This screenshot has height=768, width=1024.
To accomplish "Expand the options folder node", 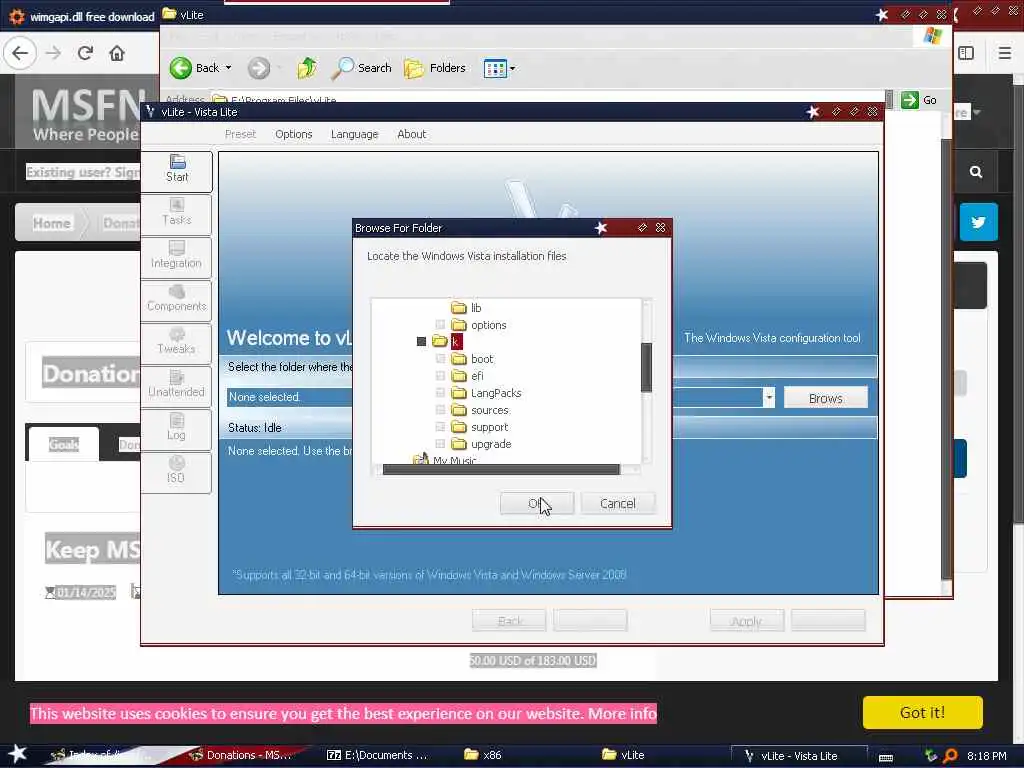I will click(x=440, y=325).
